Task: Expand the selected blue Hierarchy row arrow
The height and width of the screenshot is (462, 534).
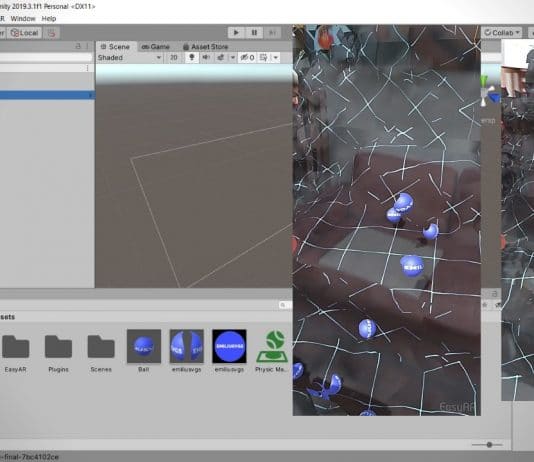Action: pyautogui.click(x=91, y=95)
